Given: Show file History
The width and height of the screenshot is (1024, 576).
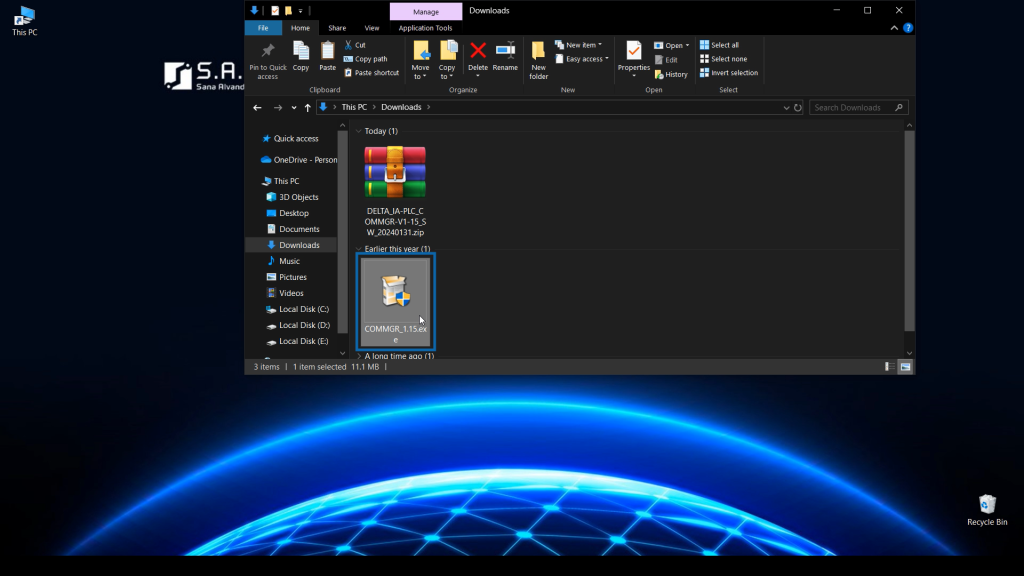Looking at the screenshot, I should [x=671, y=74].
